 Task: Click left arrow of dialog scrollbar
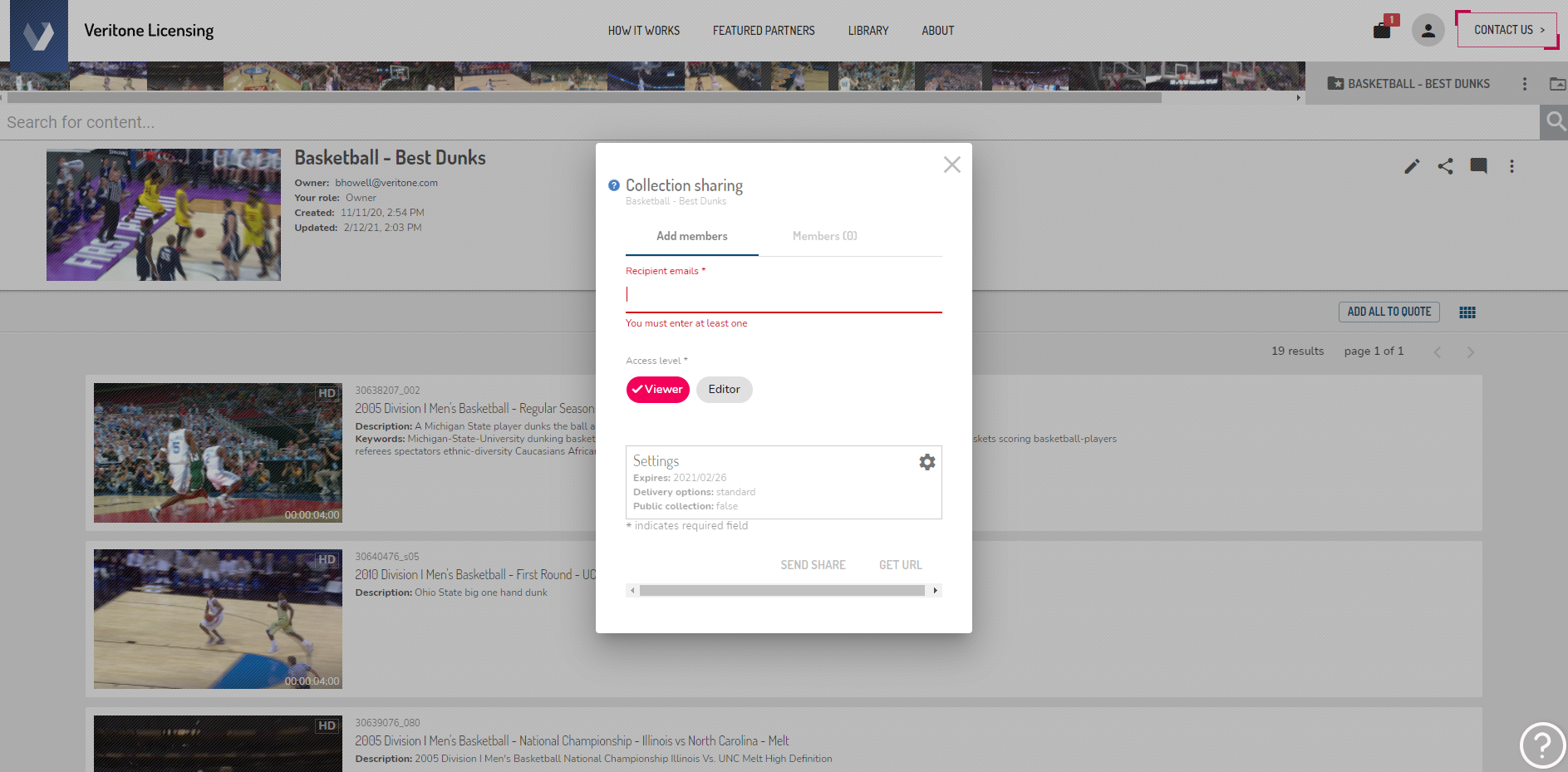[632, 591]
